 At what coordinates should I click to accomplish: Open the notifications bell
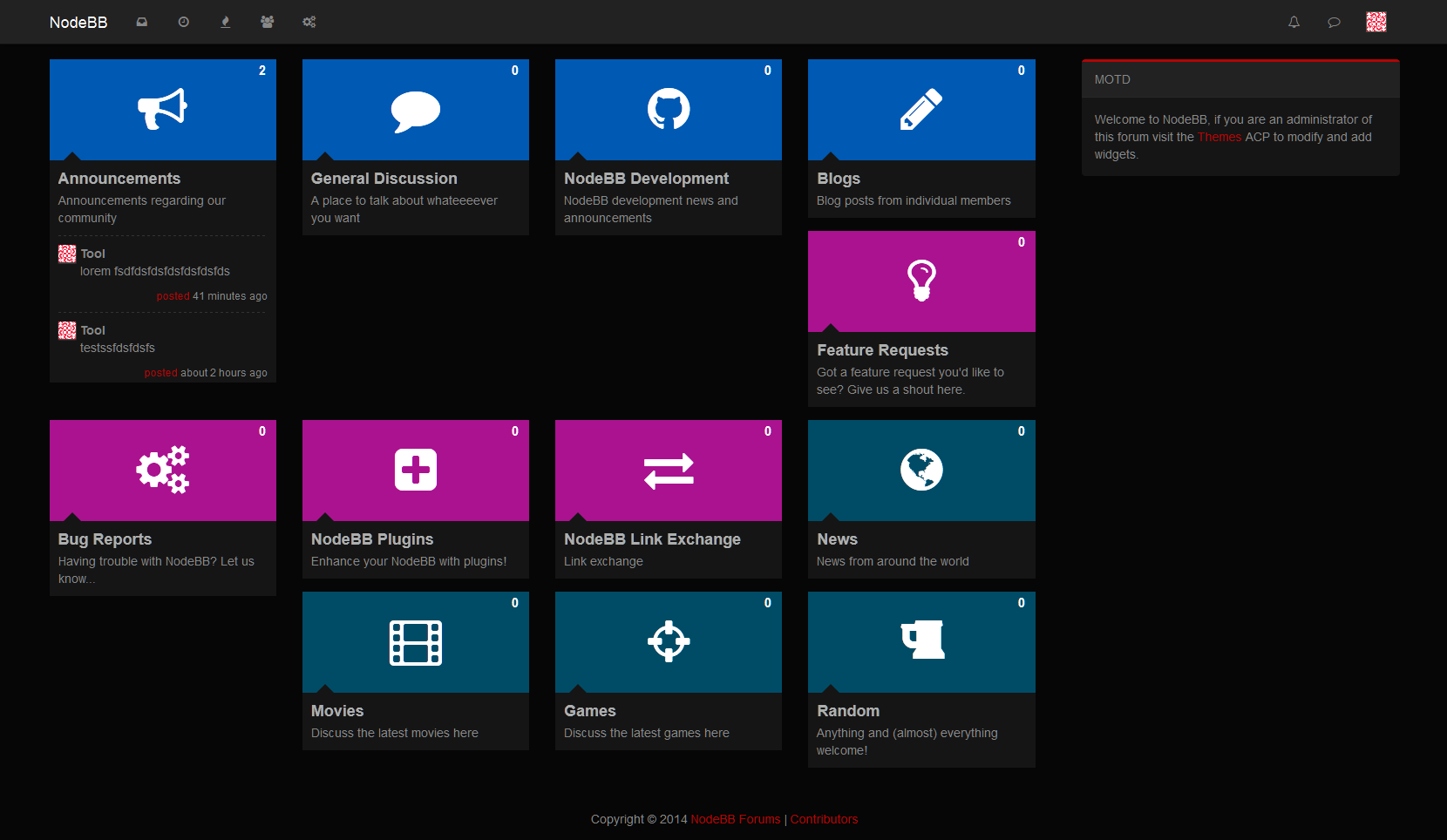[x=1294, y=22]
